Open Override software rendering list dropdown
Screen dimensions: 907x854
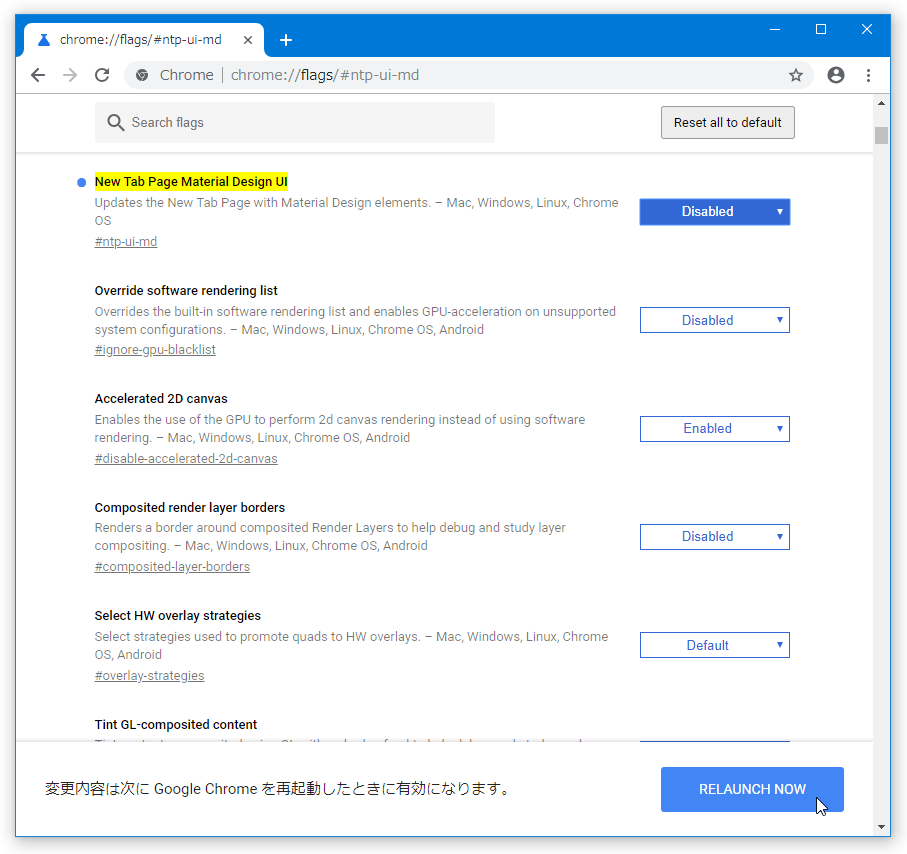[714, 320]
